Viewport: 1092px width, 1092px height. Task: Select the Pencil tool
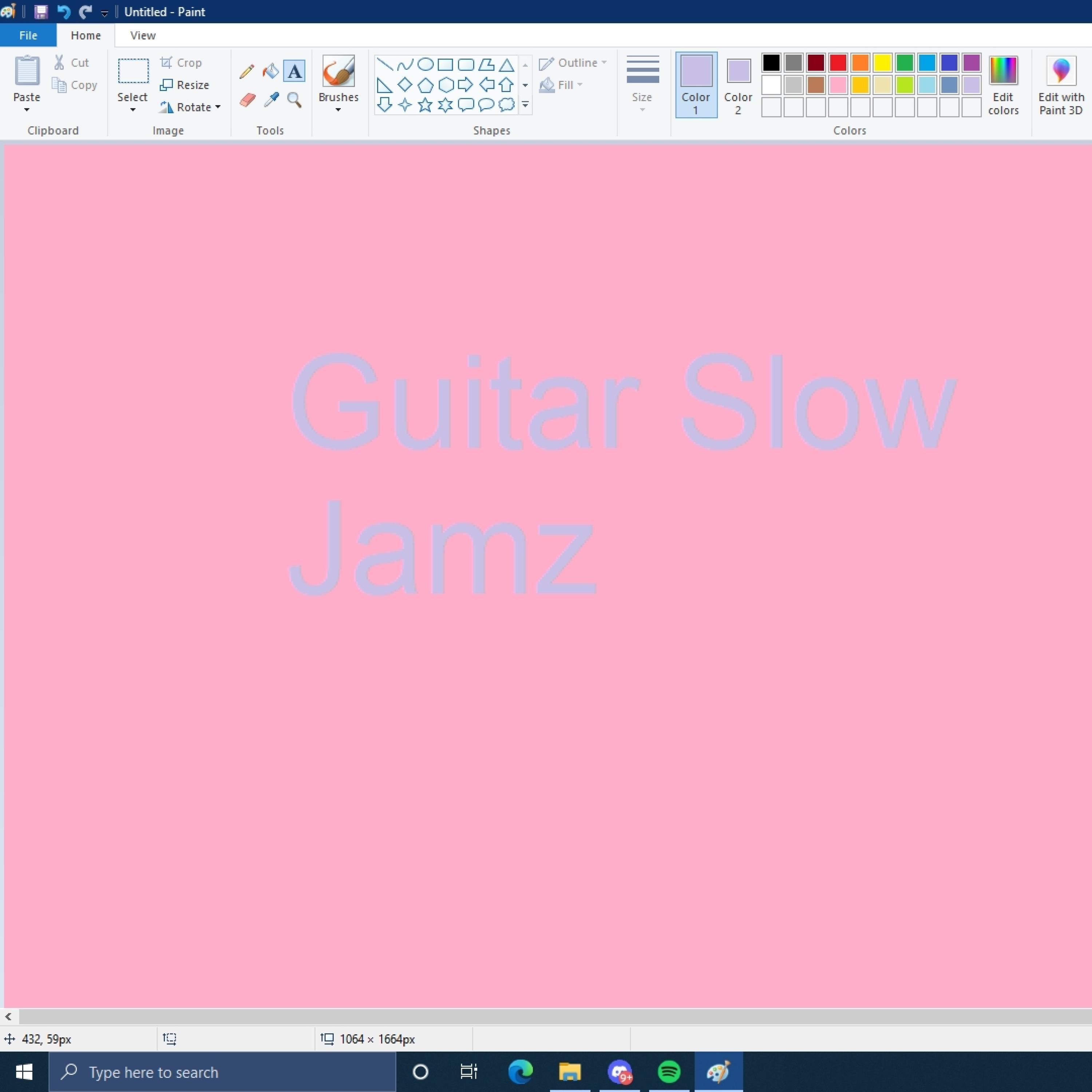pyautogui.click(x=246, y=71)
